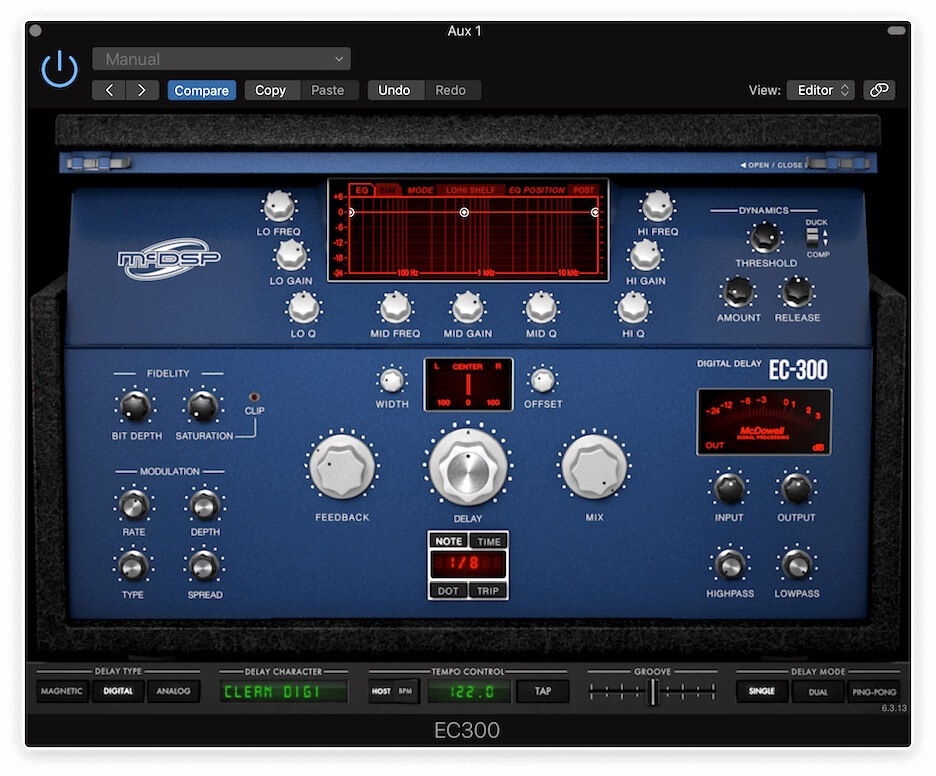The width and height of the screenshot is (936, 776).
Task: Select PING-PONG delay mode
Action: tap(874, 692)
